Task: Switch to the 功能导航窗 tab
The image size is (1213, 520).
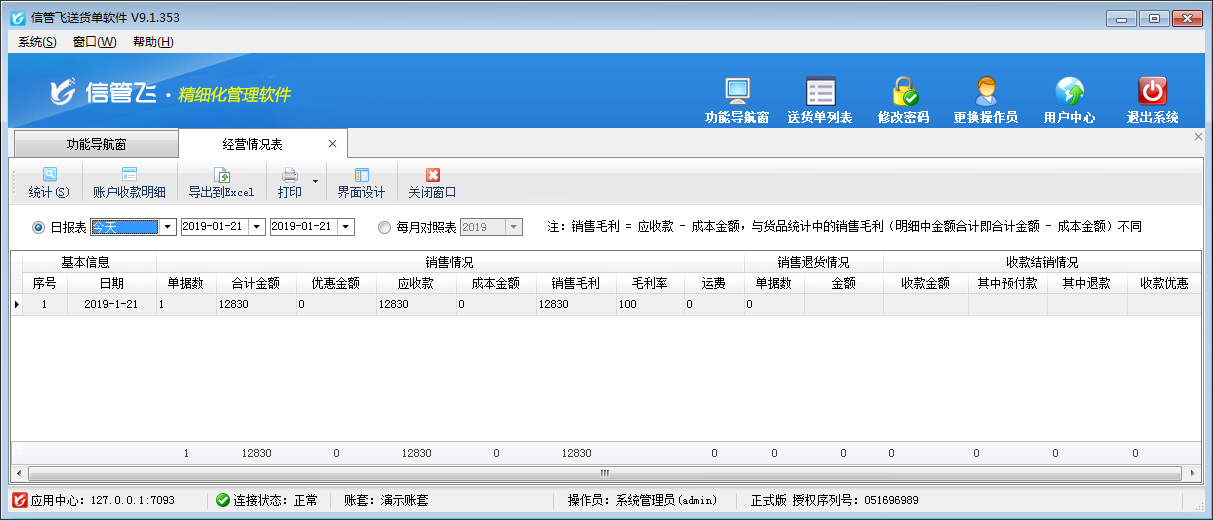Action: [x=96, y=144]
